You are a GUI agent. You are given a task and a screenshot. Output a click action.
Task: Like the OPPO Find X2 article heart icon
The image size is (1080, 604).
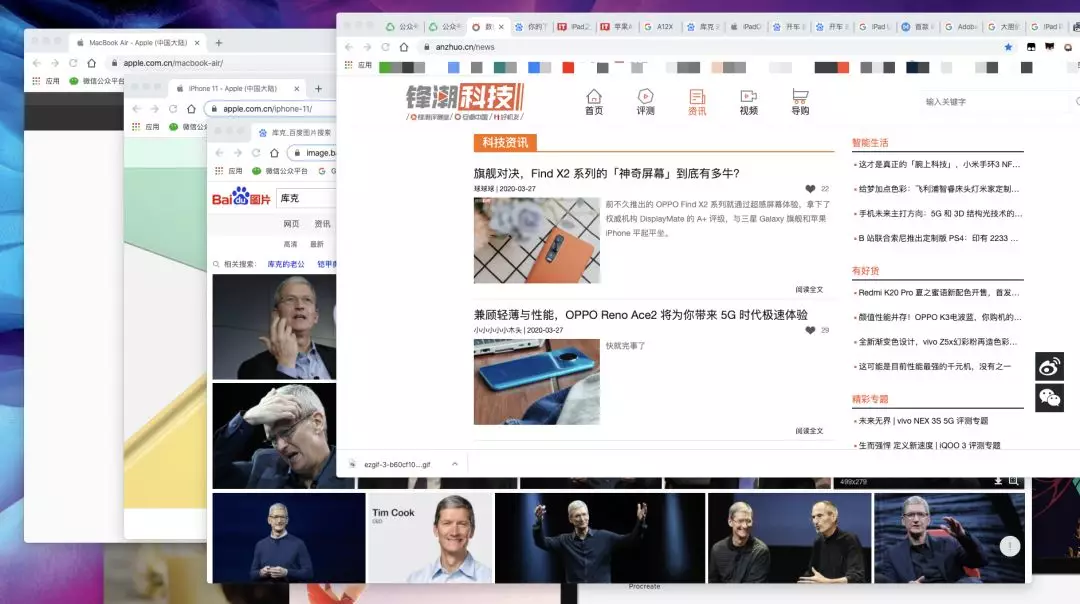click(810, 189)
